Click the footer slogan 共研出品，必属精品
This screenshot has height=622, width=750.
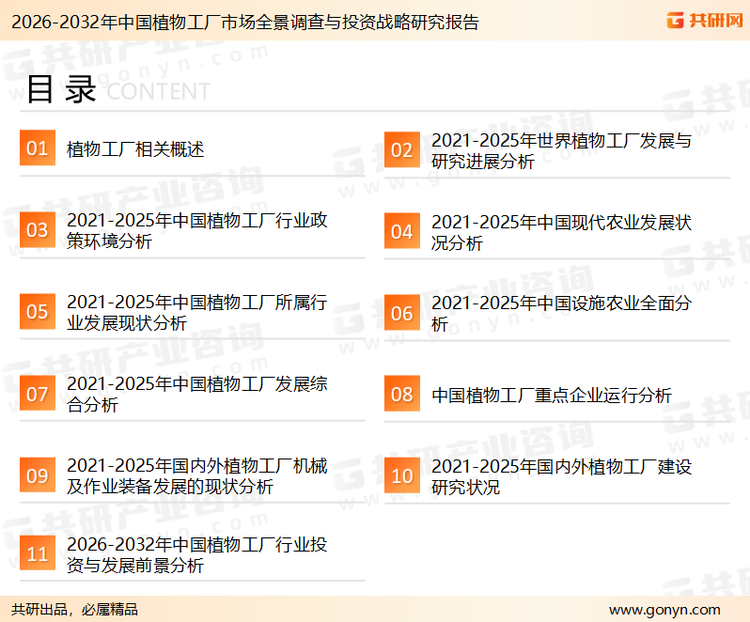(x=75, y=610)
